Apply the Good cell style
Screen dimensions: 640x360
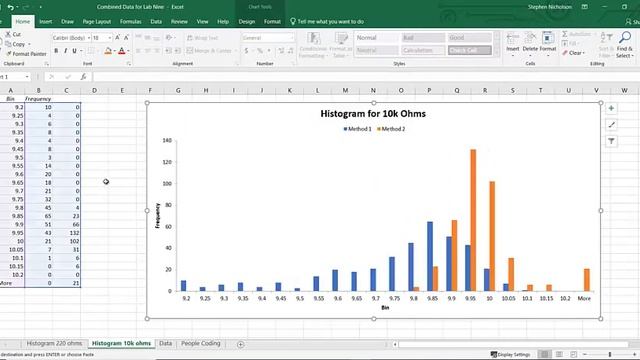coord(469,38)
